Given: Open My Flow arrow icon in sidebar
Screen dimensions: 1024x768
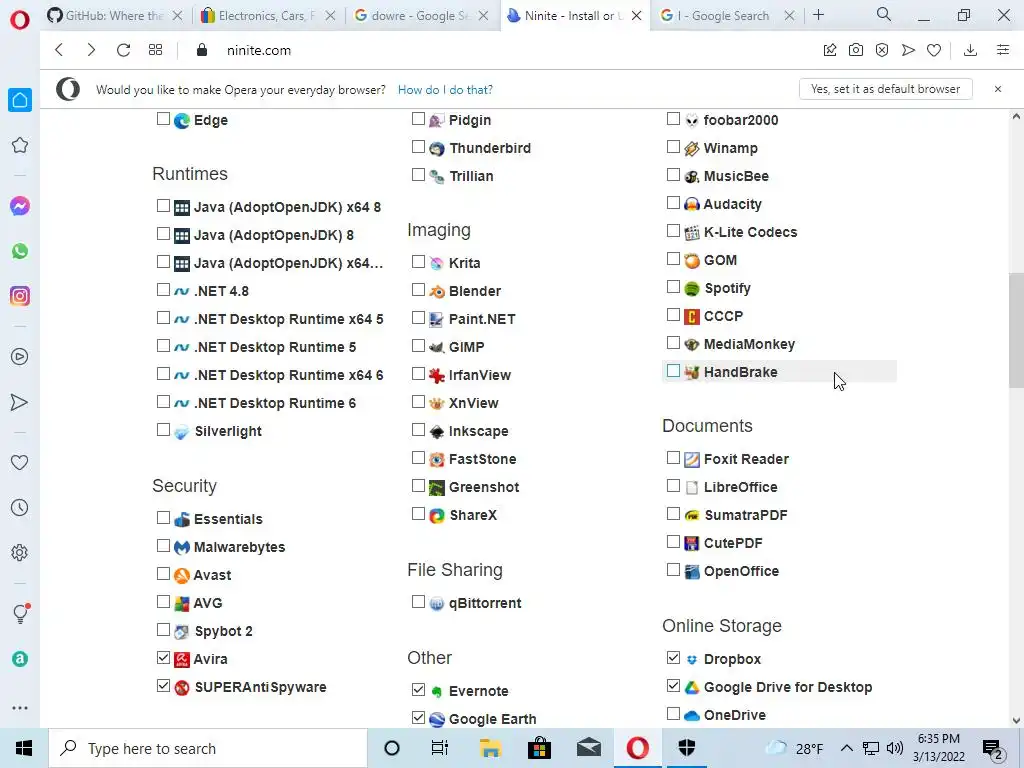Looking at the screenshot, I should coord(20,402).
